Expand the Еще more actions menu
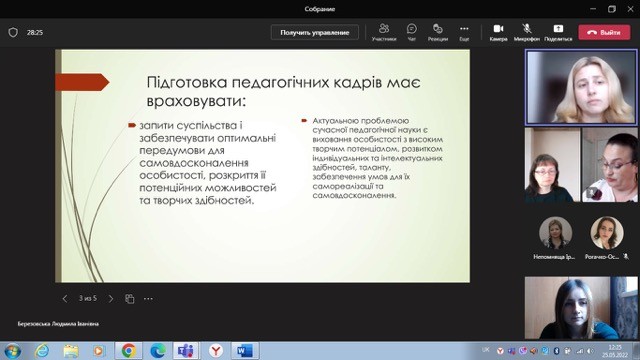 [464, 32]
